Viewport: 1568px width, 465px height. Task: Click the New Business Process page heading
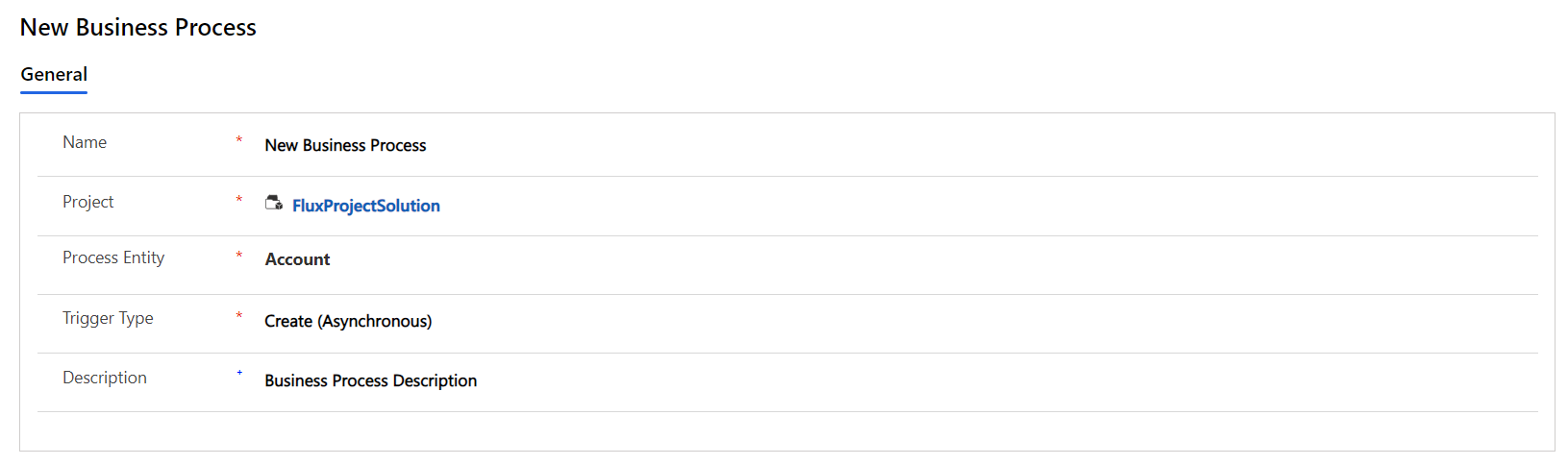pyautogui.click(x=138, y=28)
